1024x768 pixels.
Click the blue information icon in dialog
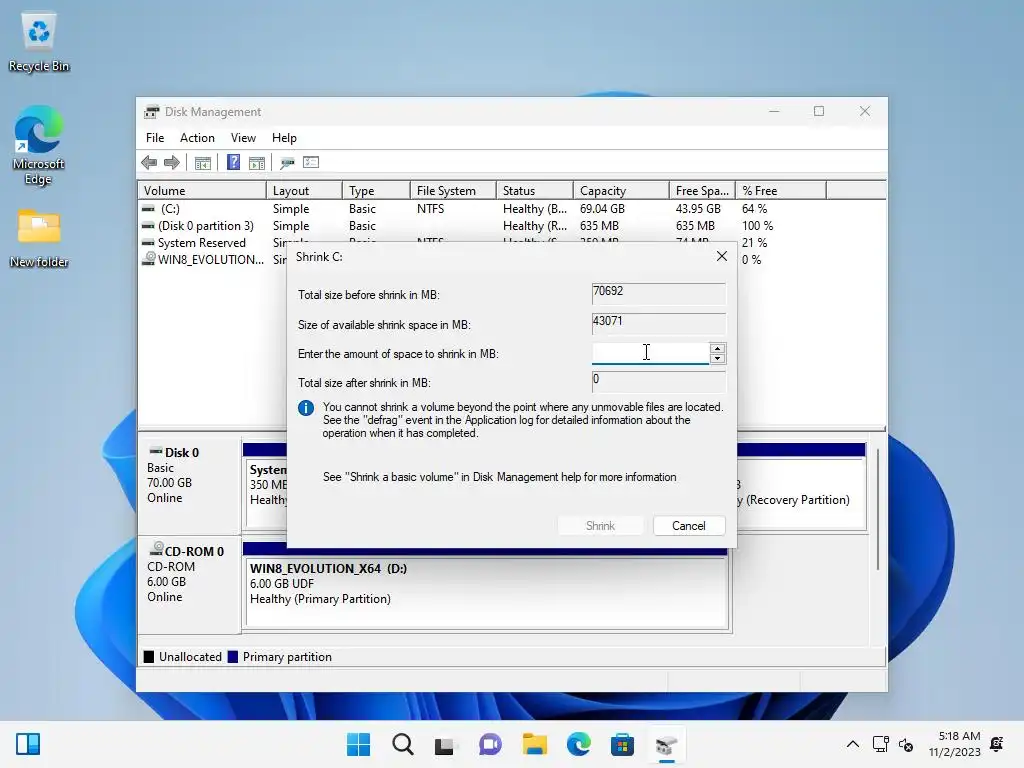(306, 408)
